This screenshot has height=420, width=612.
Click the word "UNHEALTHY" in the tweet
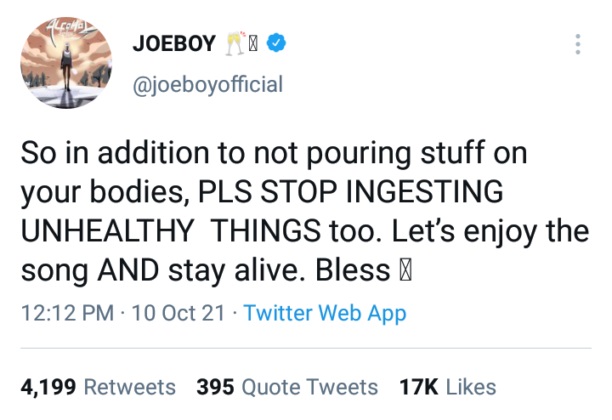click(x=107, y=233)
